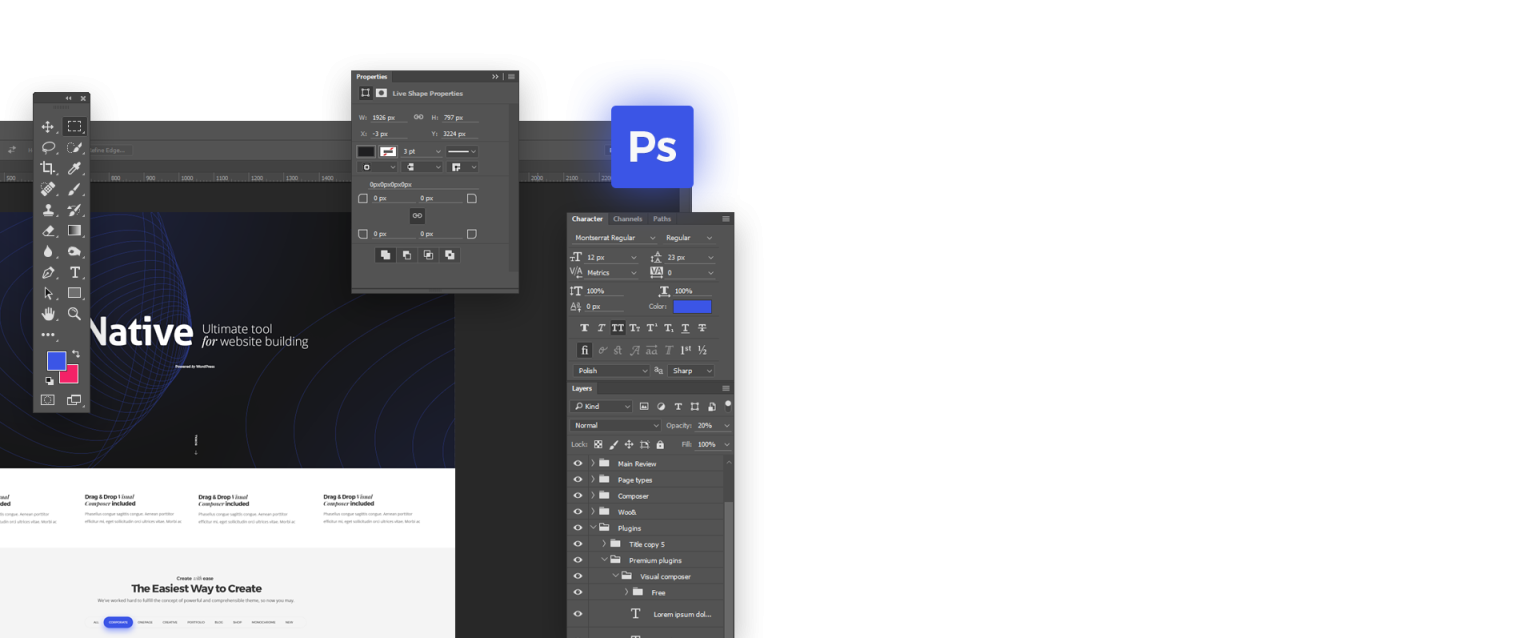Switch to the Paths tab
The width and height of the screenshot is (1536, 638).
click(662, 219)
